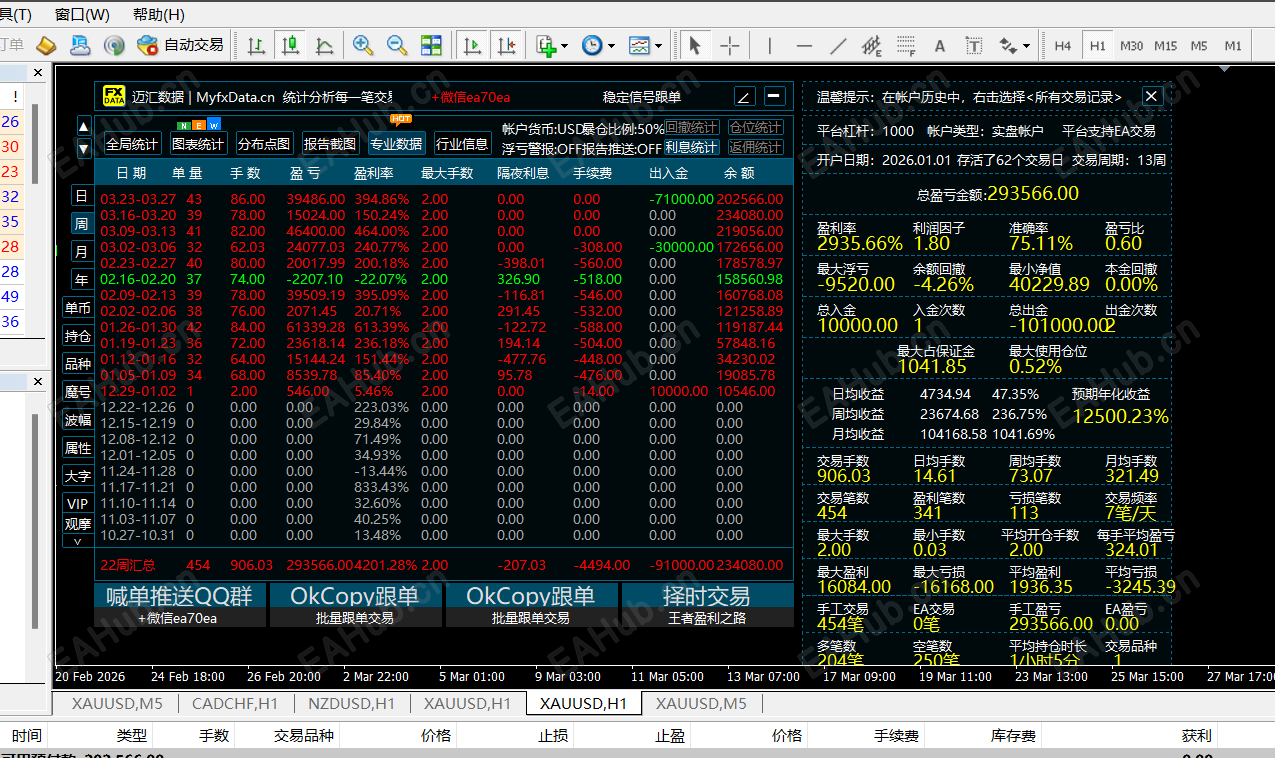This screenshot has width=1275, height=758.
Task: Collapse the MyfxData panel with minus icon
Action: click(x=774, y=96)
